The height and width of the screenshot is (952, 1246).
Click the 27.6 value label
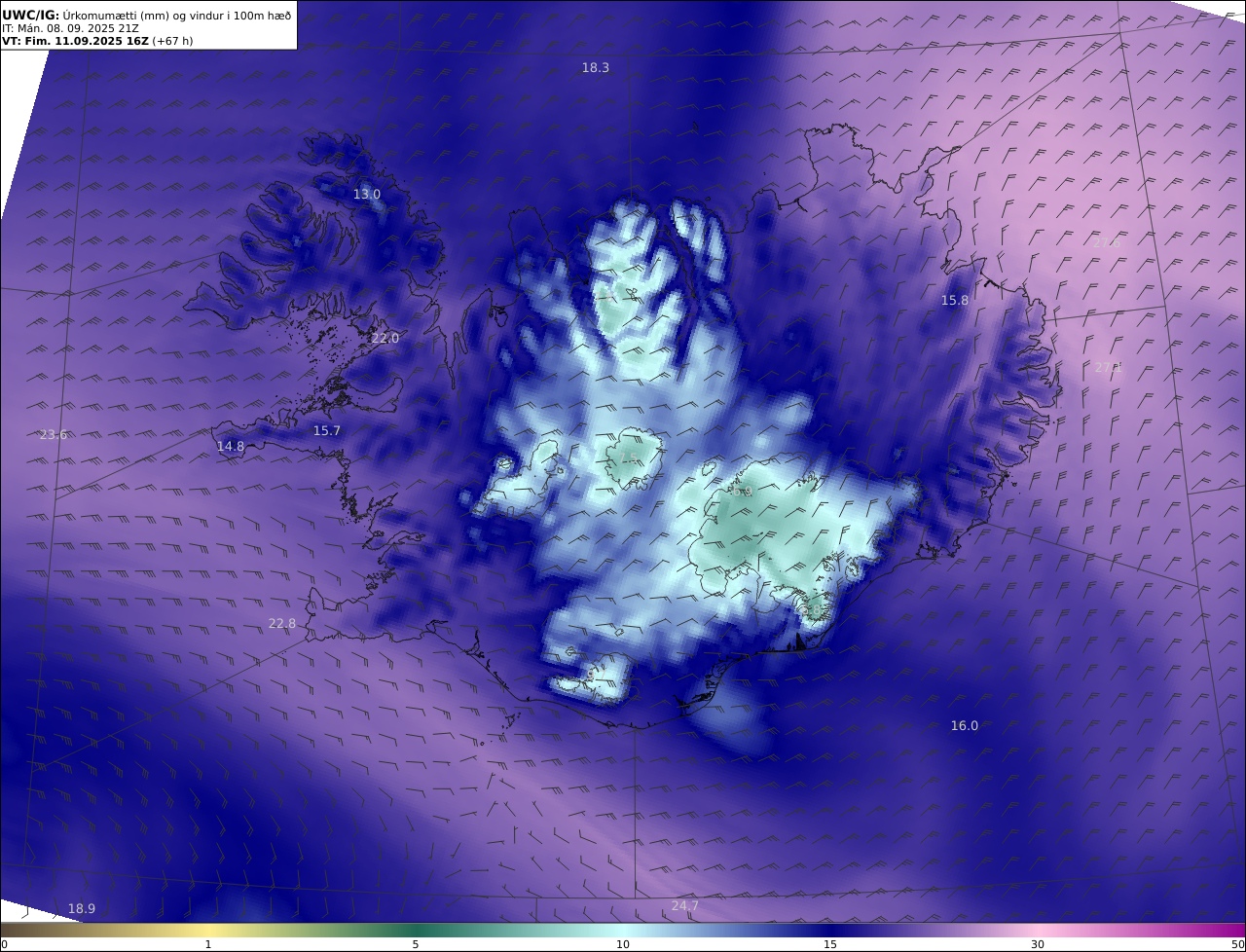(x=1107, y=242)
